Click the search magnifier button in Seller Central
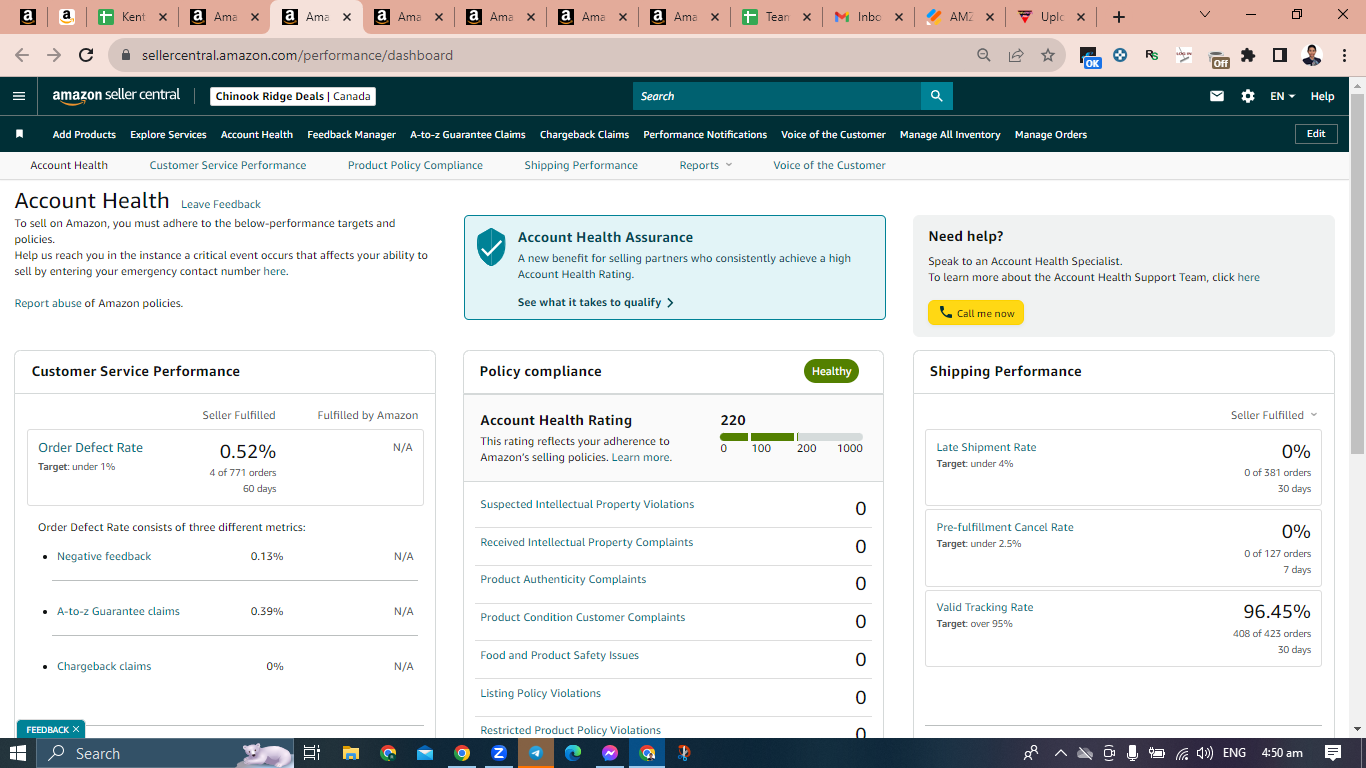Screen dimensions: 1366x768 [x=936, y=96]
